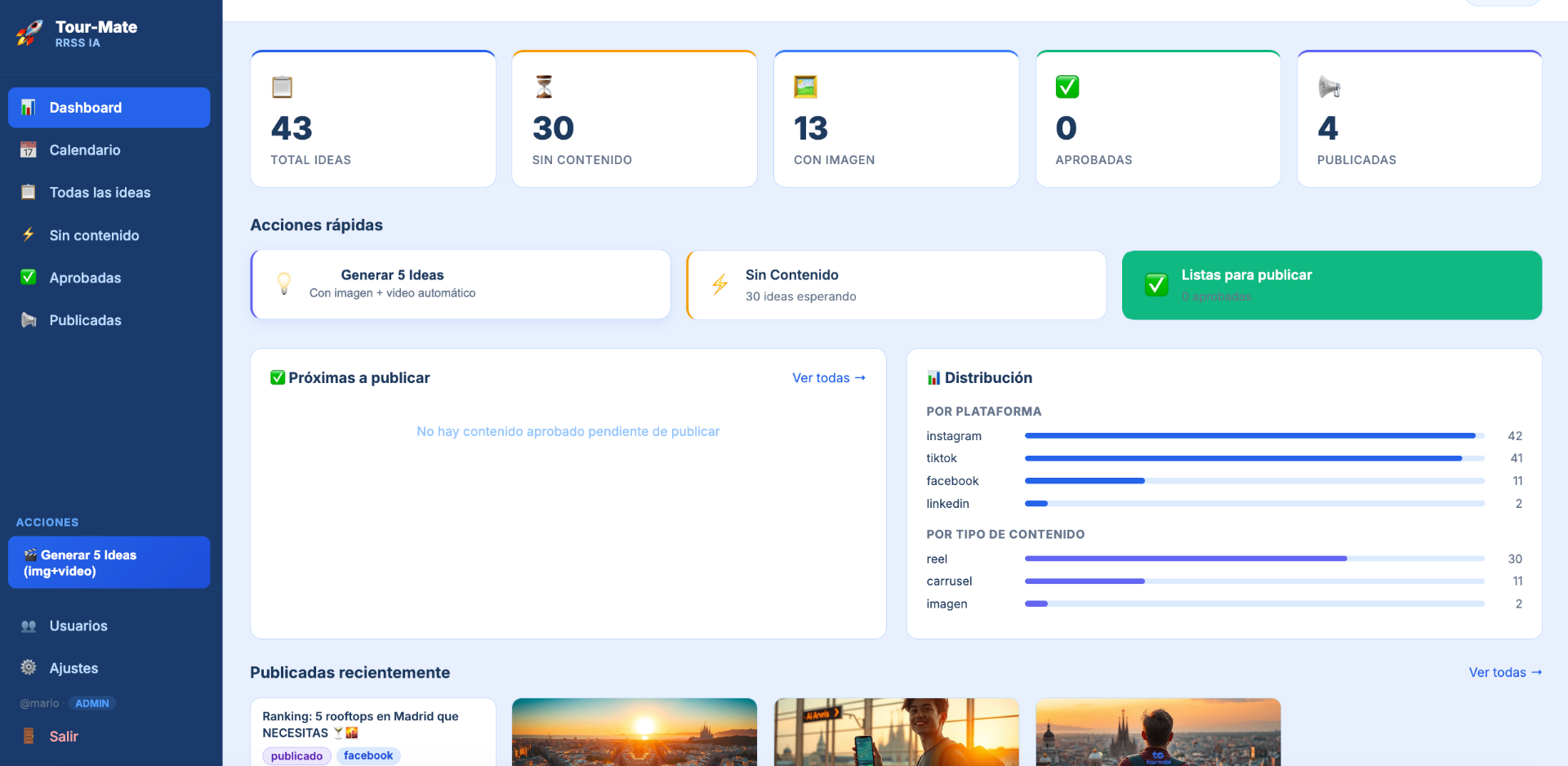Open the Sin contenido sidebar section
This screenshot has width=1568, height=766.
click(109, 235)
